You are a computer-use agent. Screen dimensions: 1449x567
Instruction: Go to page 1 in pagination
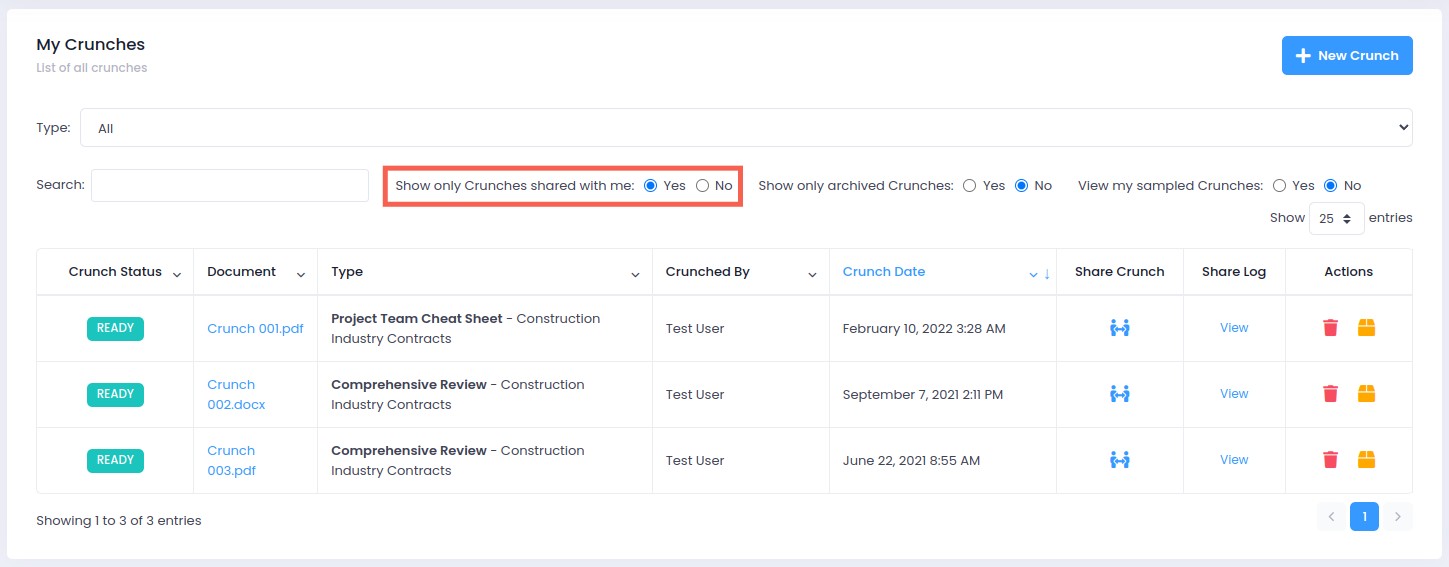click(x=1364, y=517)
